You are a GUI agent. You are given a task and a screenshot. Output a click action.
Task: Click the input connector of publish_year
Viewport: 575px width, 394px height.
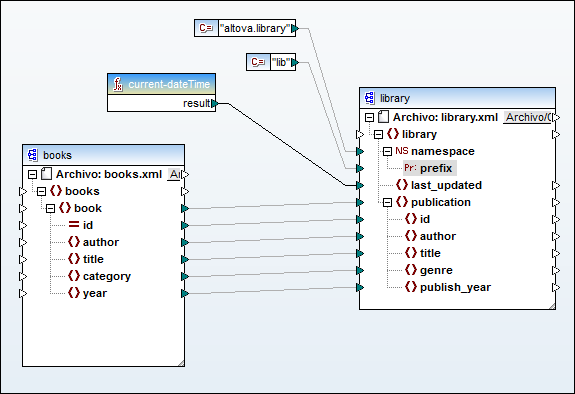360,287
